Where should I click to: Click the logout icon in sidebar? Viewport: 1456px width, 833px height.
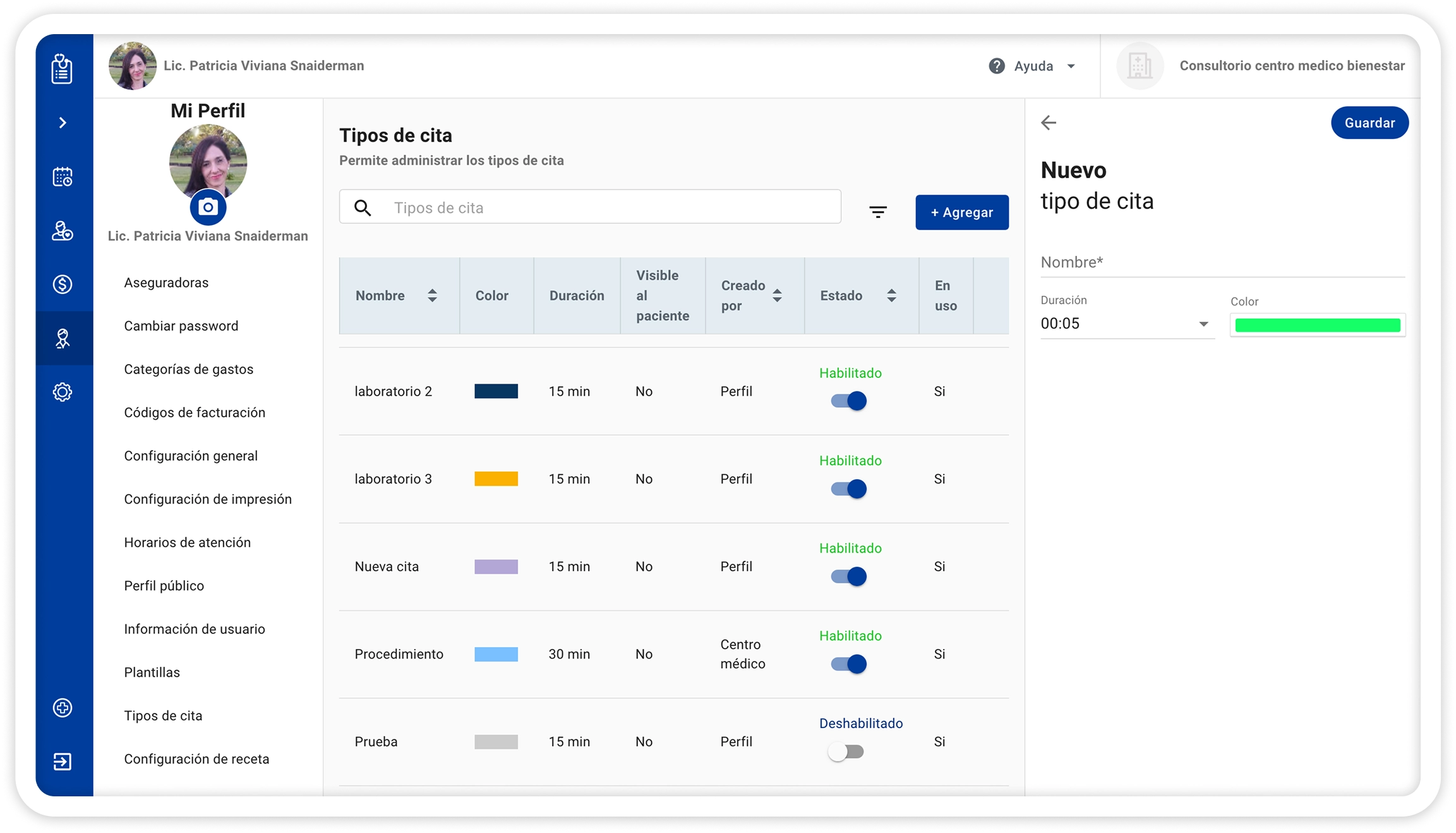[62, 762]
